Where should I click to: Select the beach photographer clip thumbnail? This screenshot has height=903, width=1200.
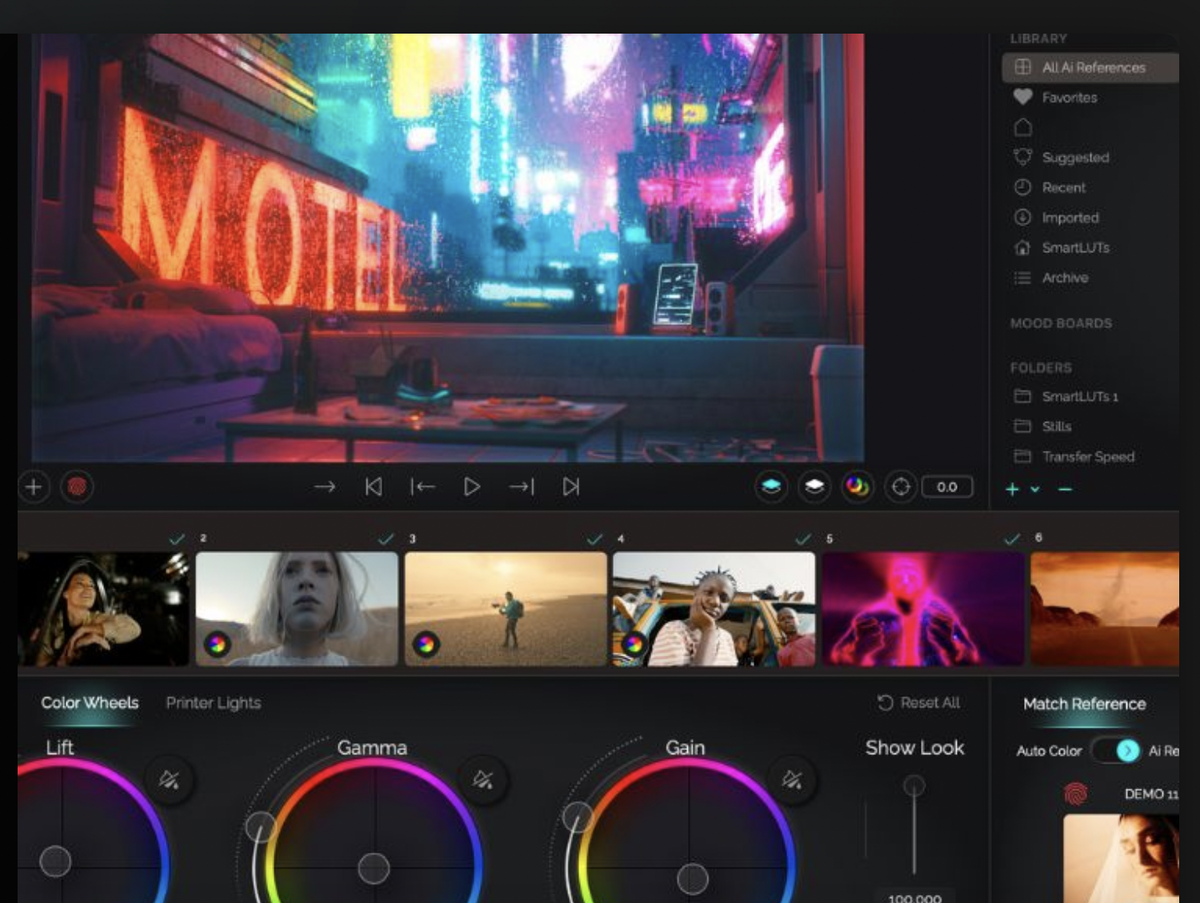pyautogui.click(x=506, y=609)
